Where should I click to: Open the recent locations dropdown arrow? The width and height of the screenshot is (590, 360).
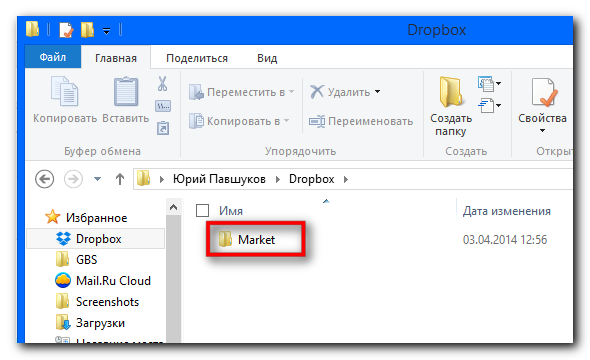click(97, 179)
